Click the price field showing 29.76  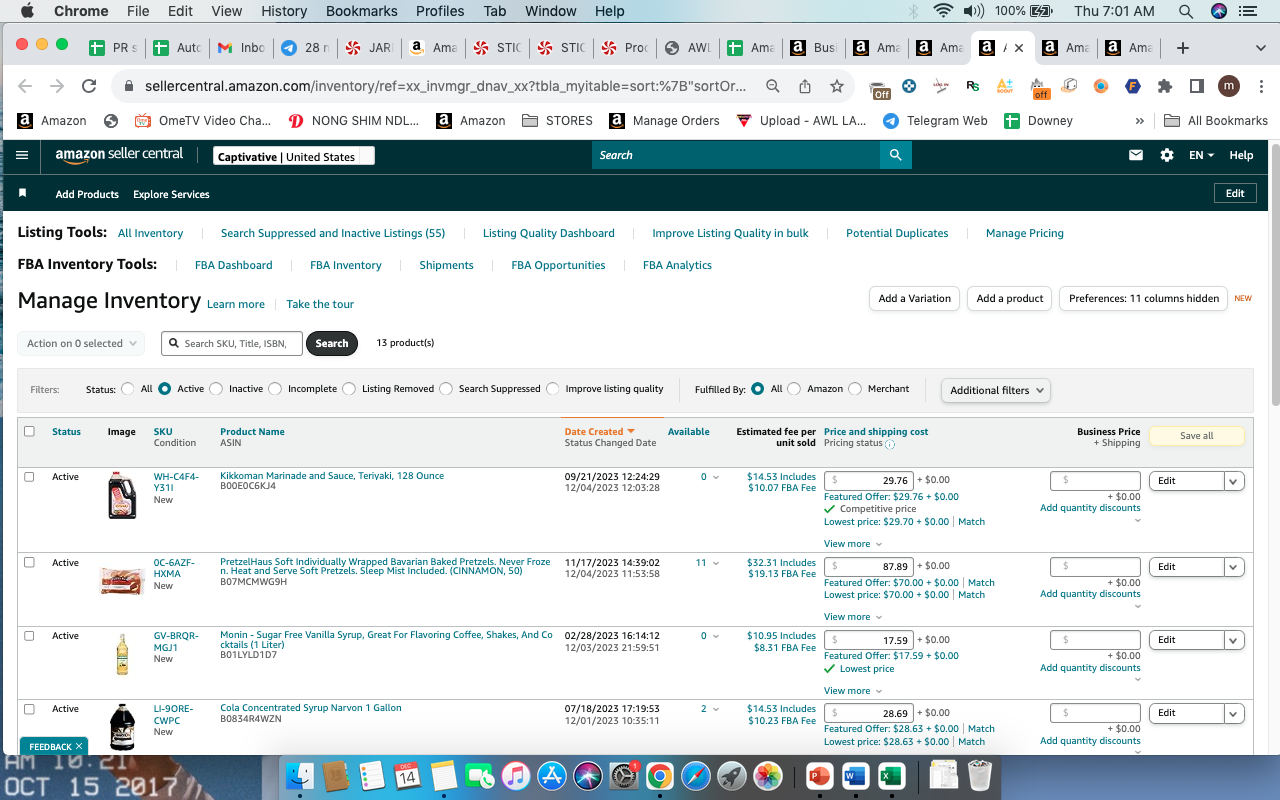point(869,481)
